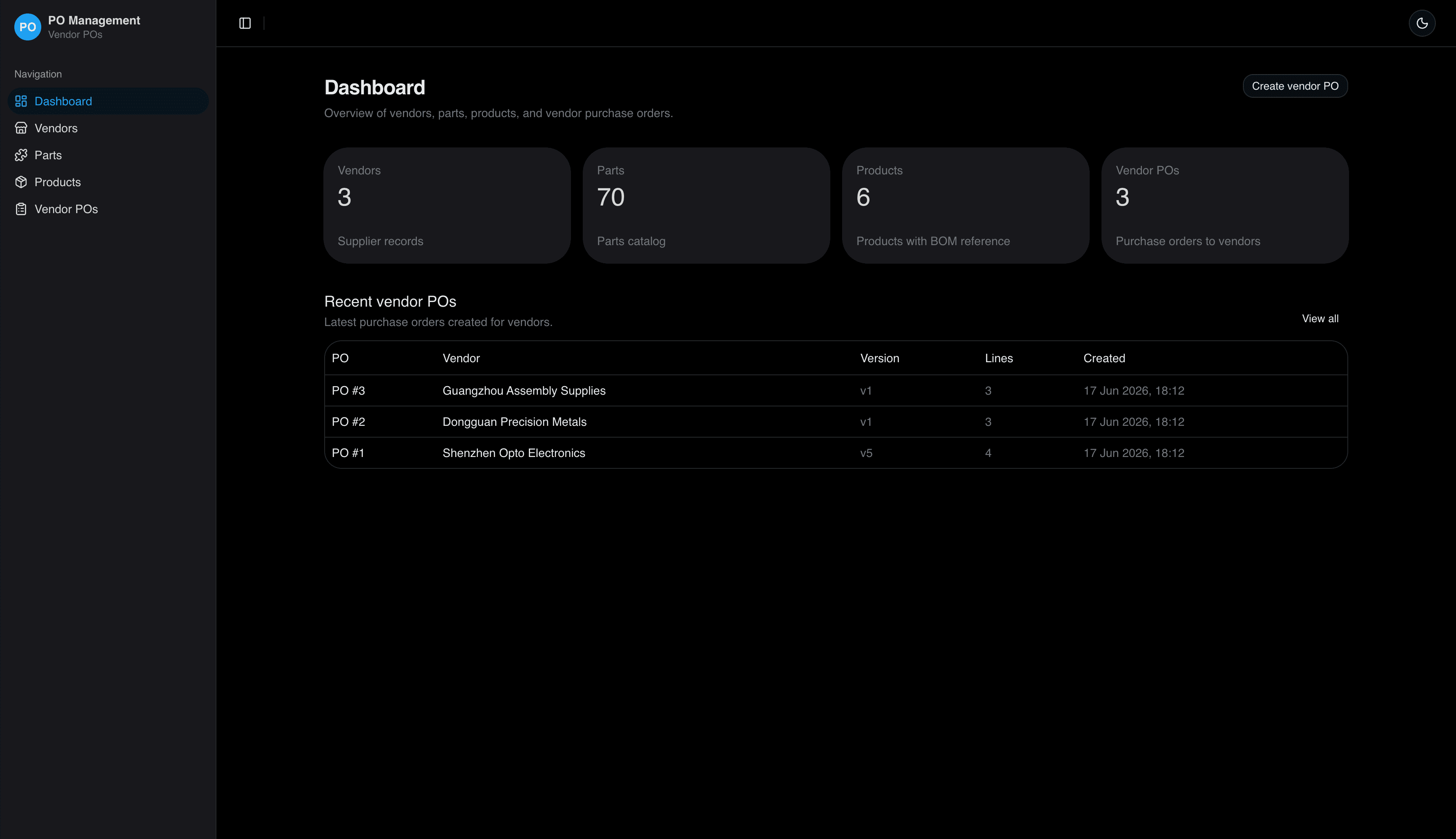Image resolution: width=1456 pixels, height=839 pixels.
Task: Click the Products box icon
Action: 21,182
